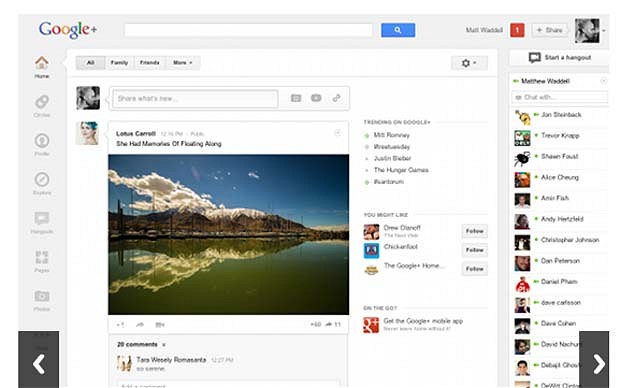The image size is (620, 388).
Task: Click the Start a hangout chat icon
Action: 535,58
